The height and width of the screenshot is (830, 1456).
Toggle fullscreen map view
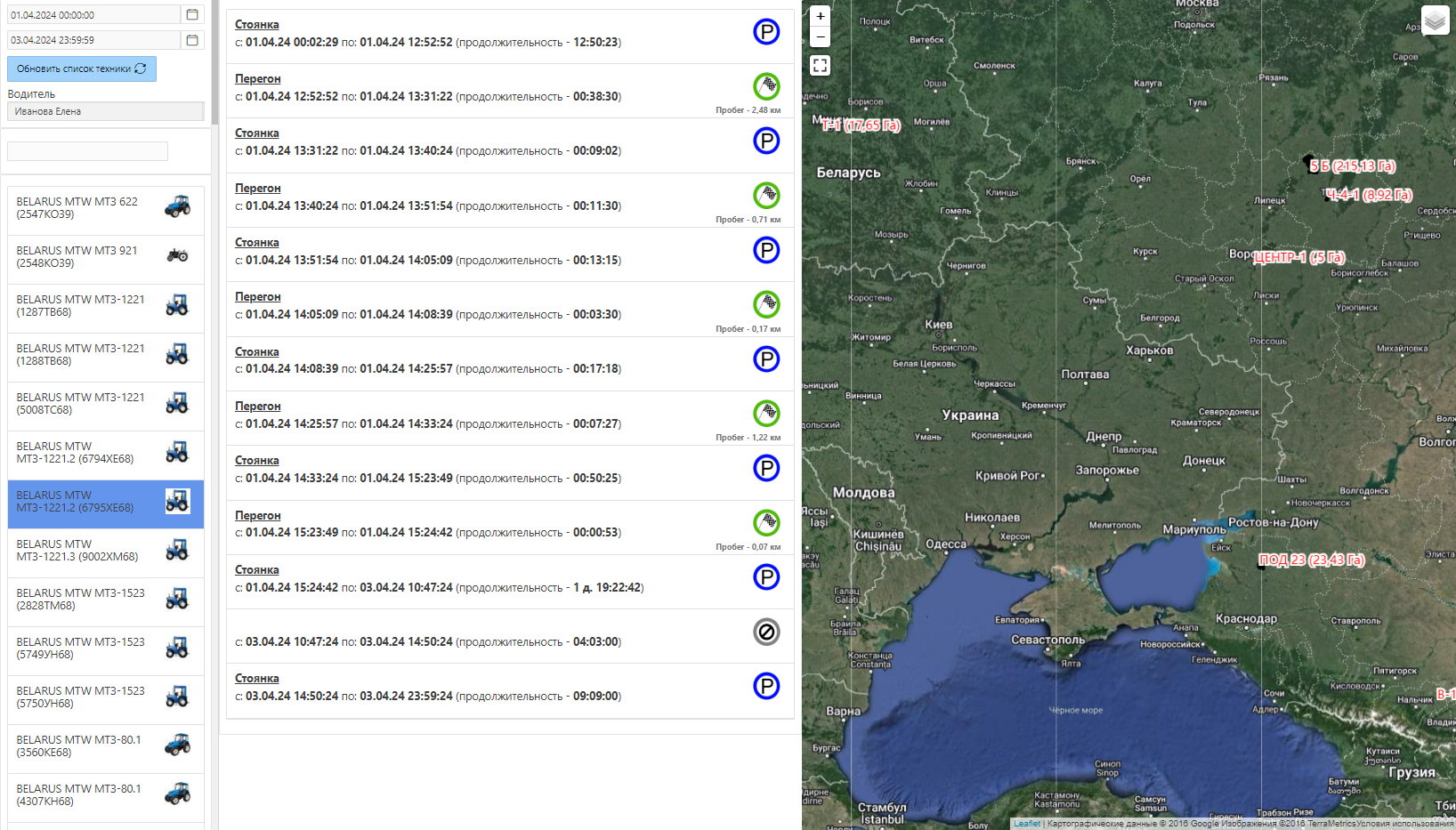[x=821, y=65]
